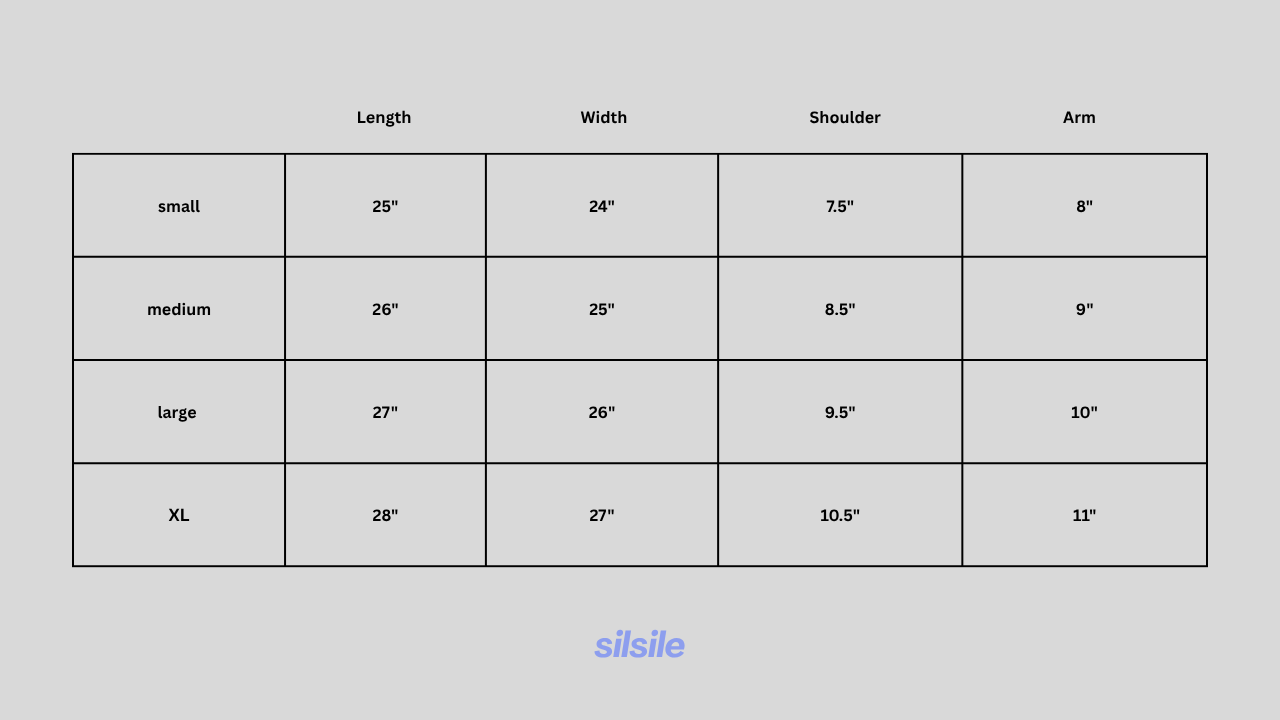Screen dimensions: 1280x720
Task: Select the medium size row label
Action: (x=179, y=309)
